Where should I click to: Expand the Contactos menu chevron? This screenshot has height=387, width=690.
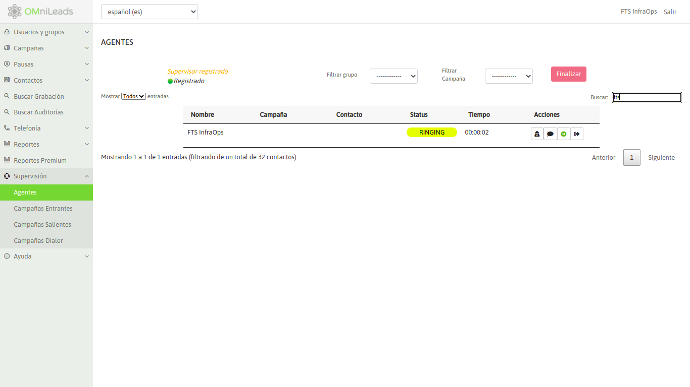(x=87, y=80)
